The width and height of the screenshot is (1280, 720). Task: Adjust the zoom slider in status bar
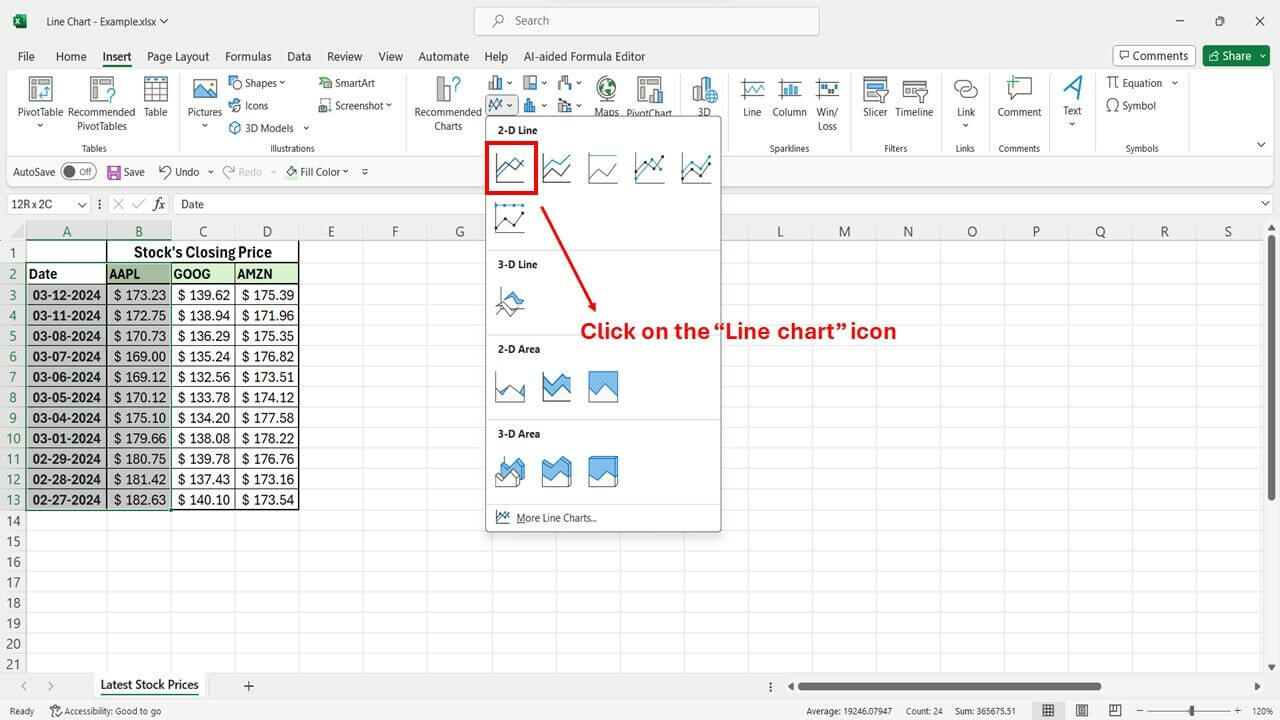[1192, 711]
